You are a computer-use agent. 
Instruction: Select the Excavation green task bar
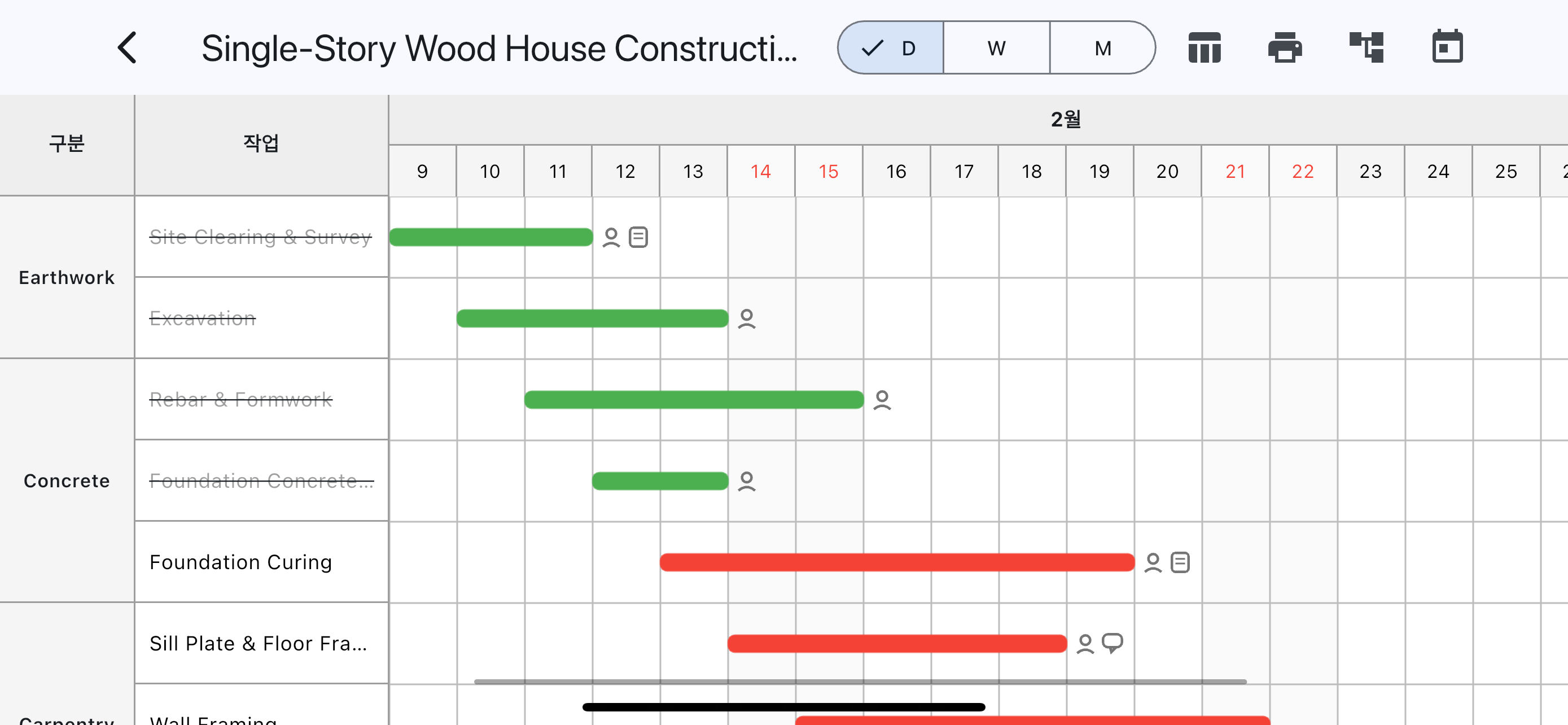click(x=590, y=317)
